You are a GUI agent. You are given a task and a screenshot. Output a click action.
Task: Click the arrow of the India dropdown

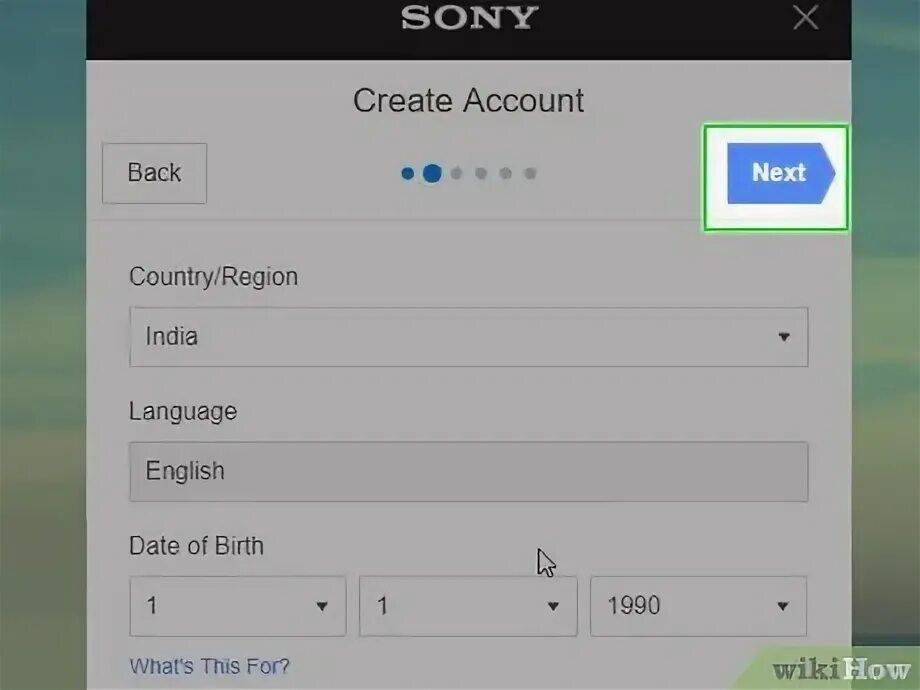pos(784,337)
